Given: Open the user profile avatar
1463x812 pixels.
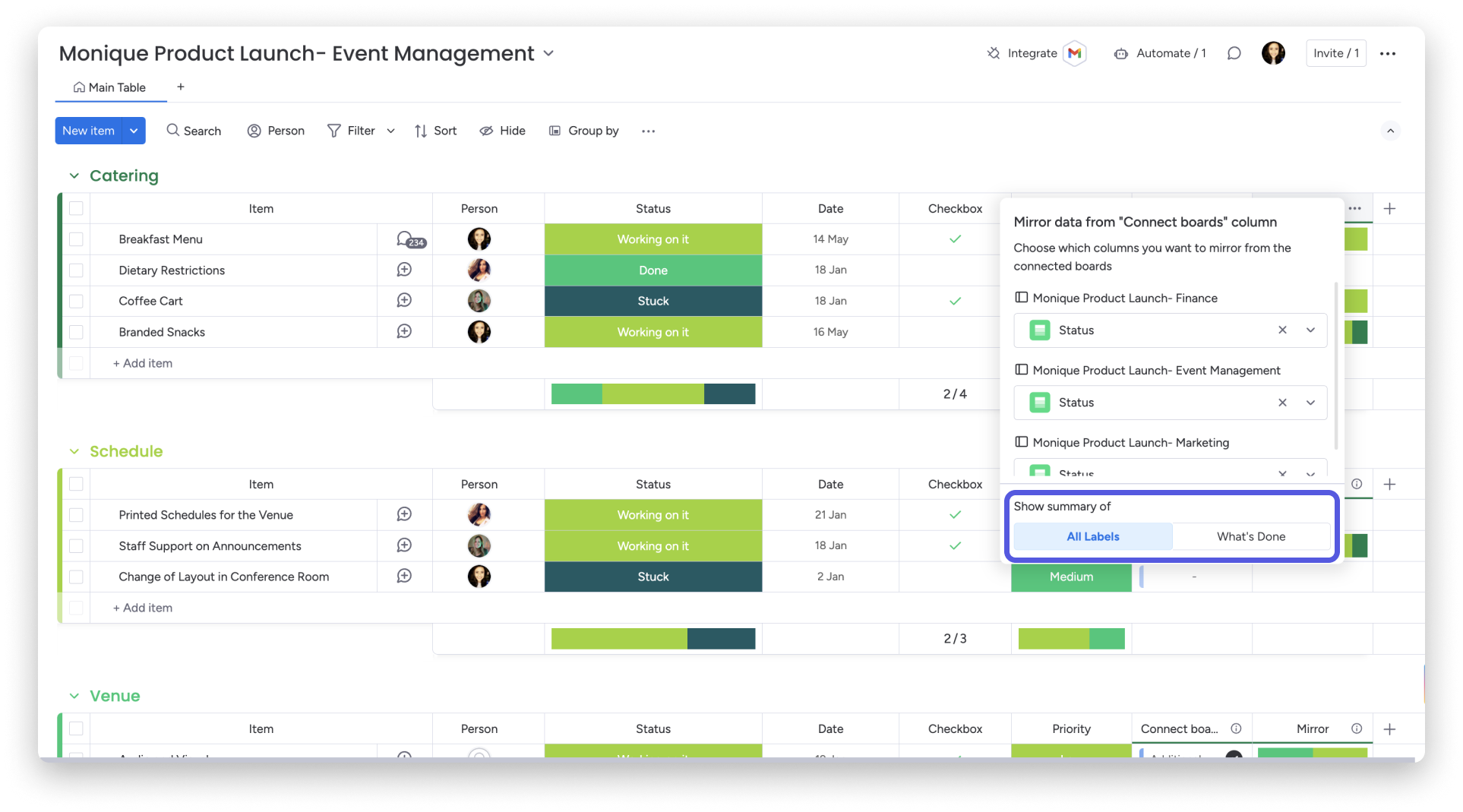Looking at the screenshot, I should pyautogui.click(x=1273, y=53).
